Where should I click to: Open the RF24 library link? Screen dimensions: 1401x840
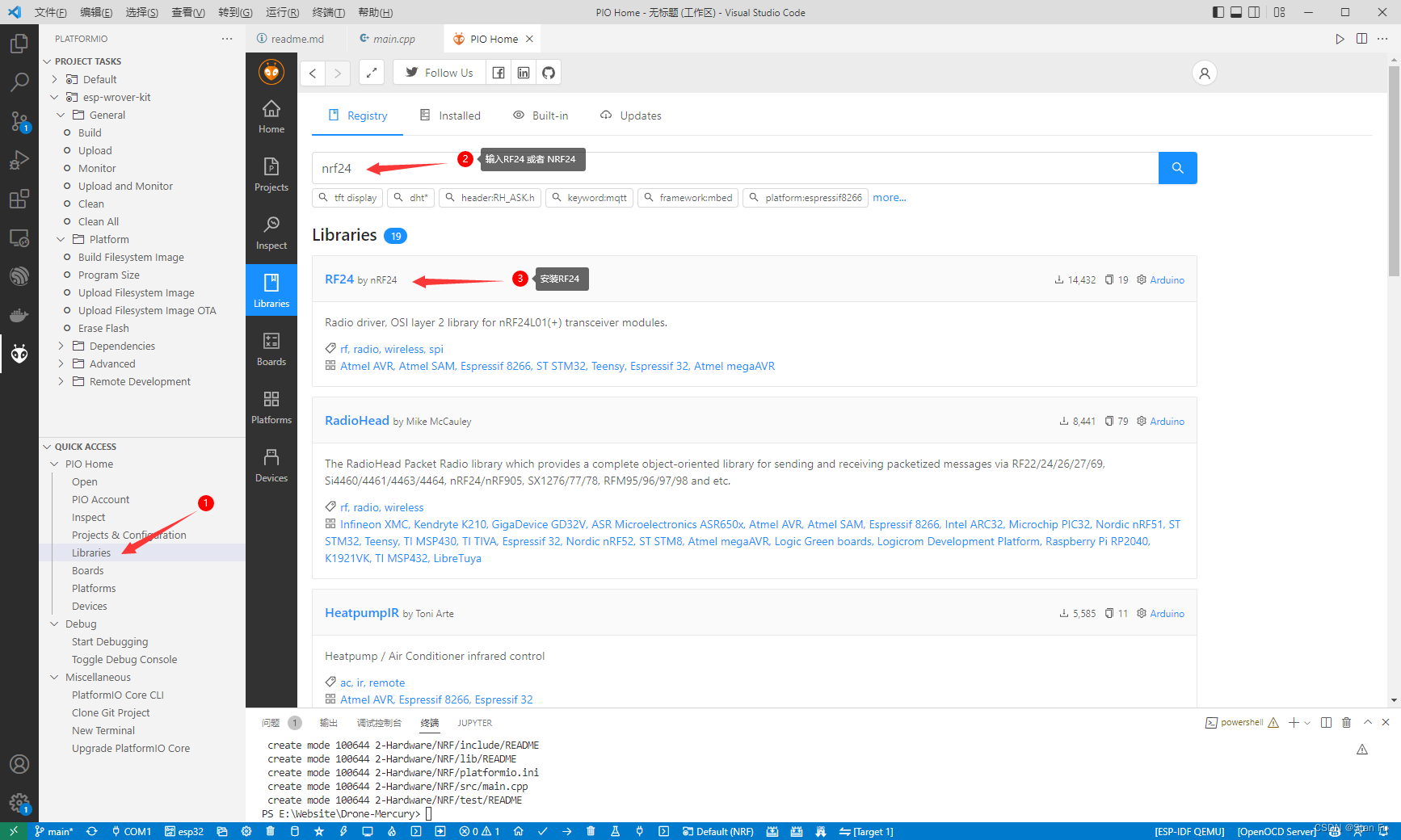coord(339,279)
